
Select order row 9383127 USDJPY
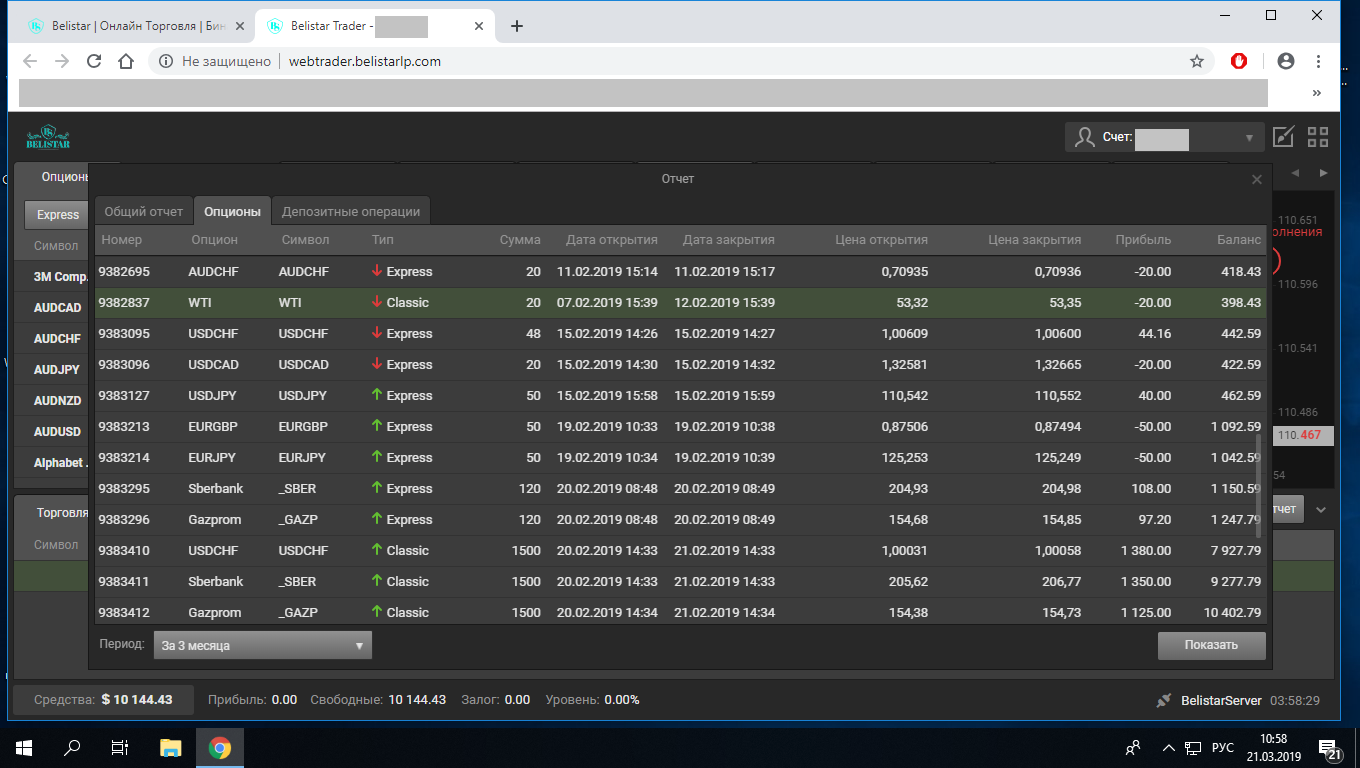680,396
